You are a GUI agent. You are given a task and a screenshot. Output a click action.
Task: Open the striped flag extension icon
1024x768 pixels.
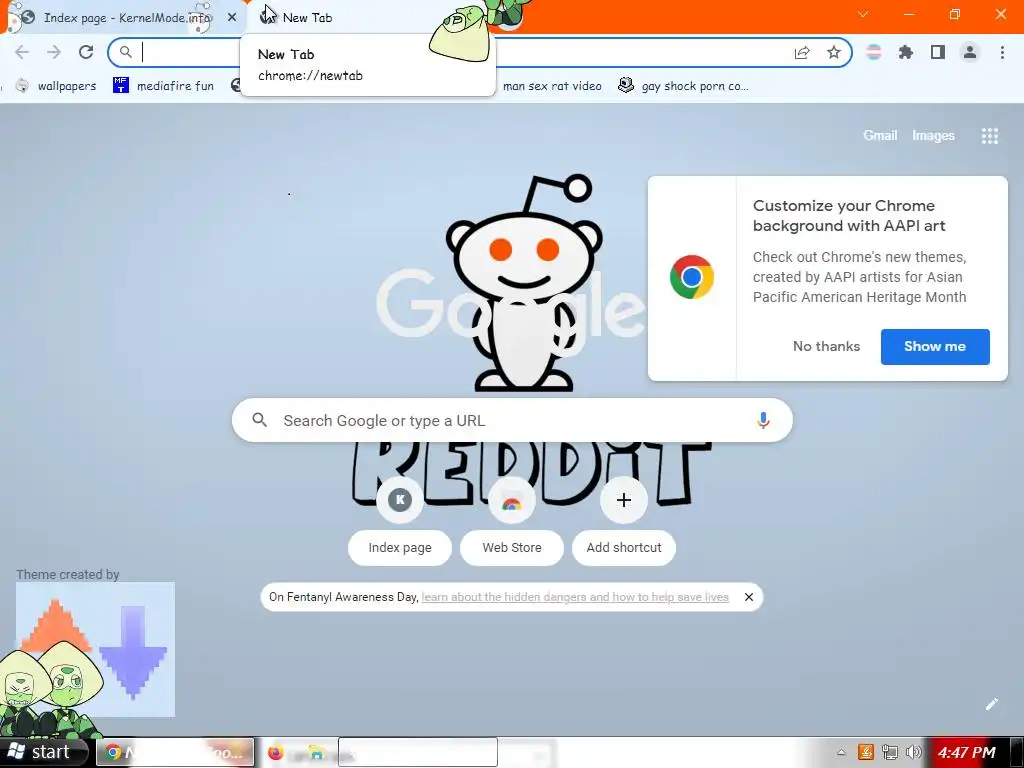pos(874,52)
